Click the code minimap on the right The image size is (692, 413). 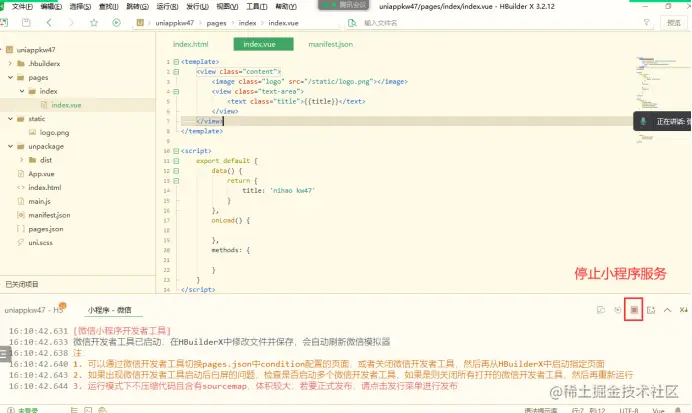662,101
